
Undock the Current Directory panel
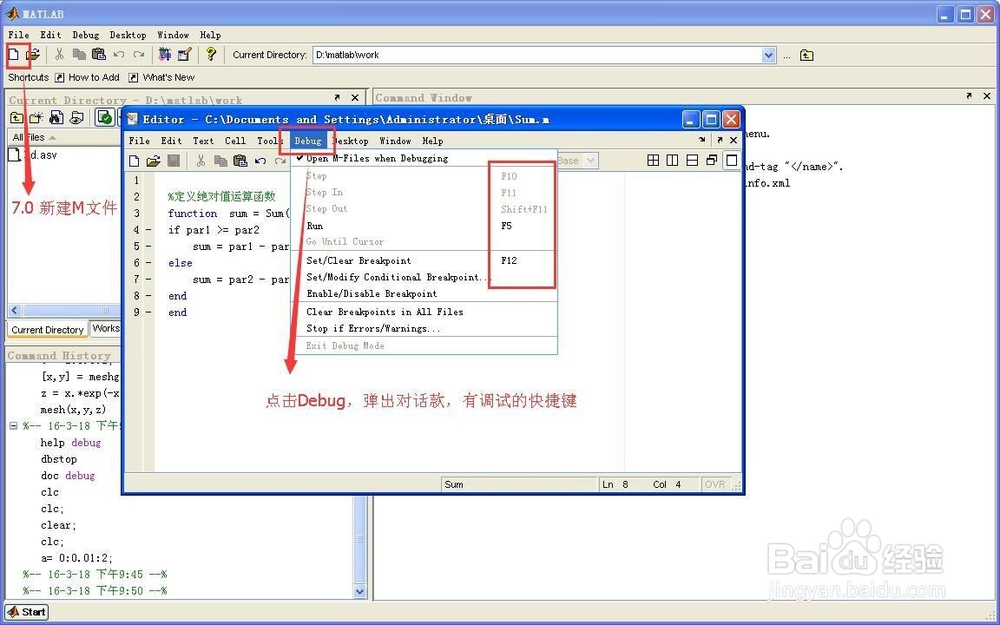337,97
